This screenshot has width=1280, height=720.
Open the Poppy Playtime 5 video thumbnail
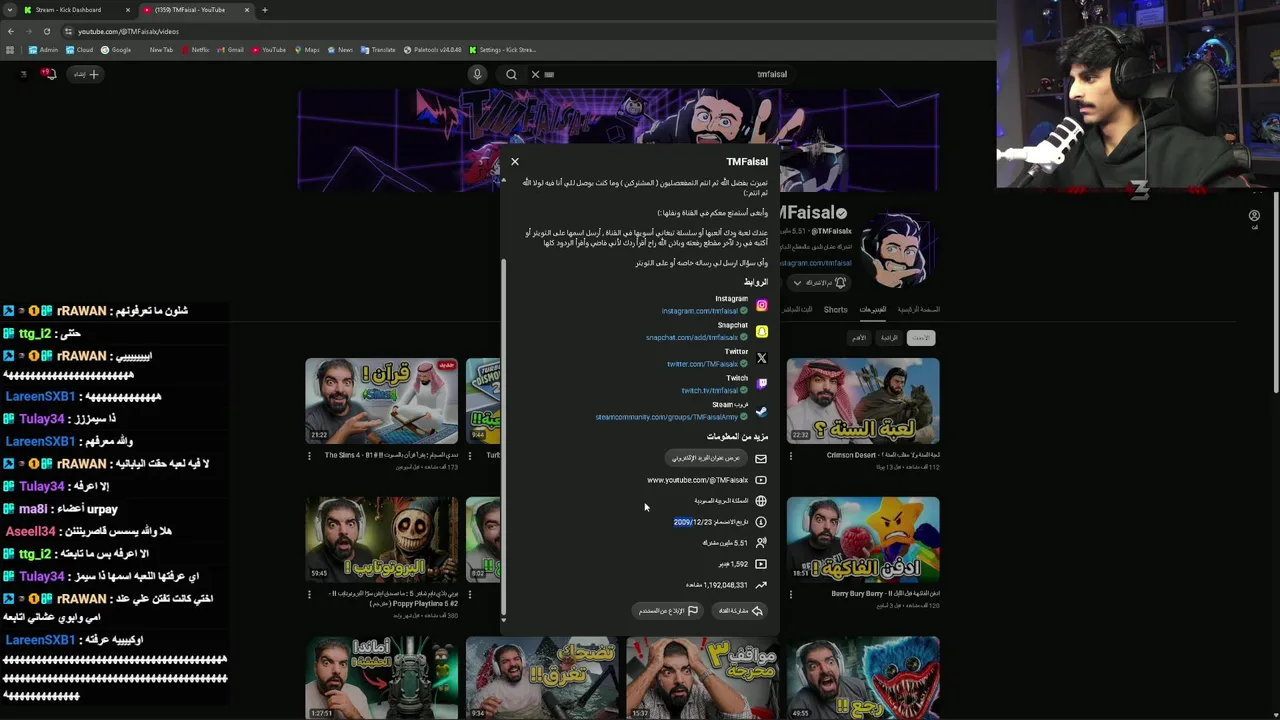tap(381, 539)
